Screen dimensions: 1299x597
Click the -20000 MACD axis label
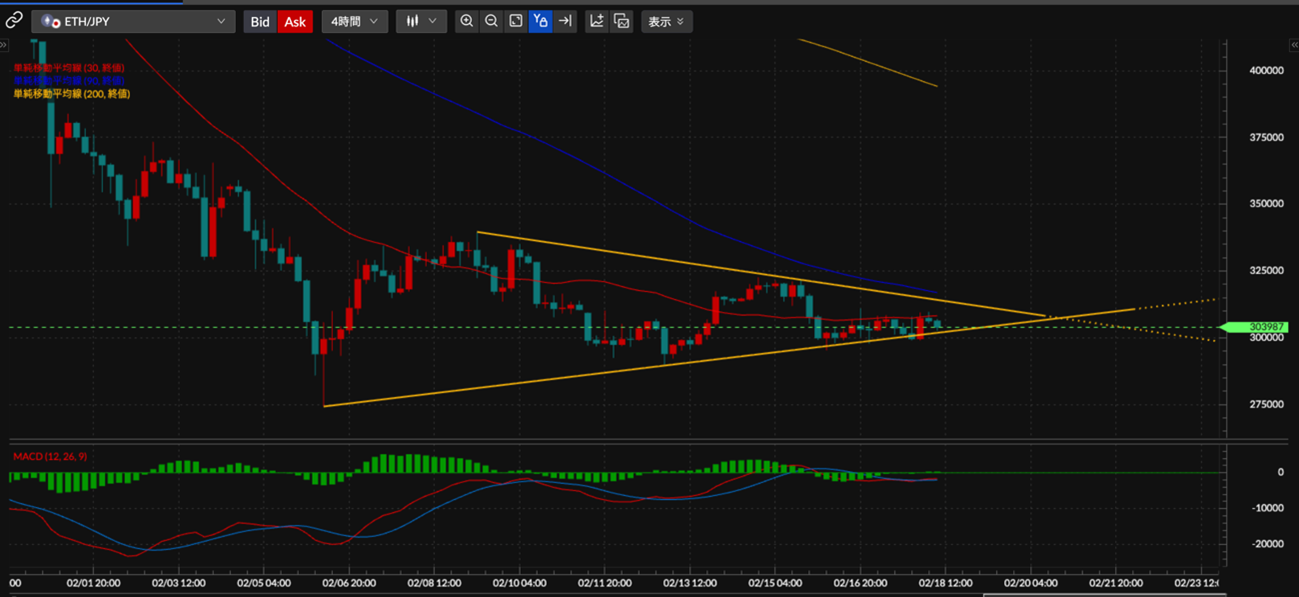[1267, 544]
